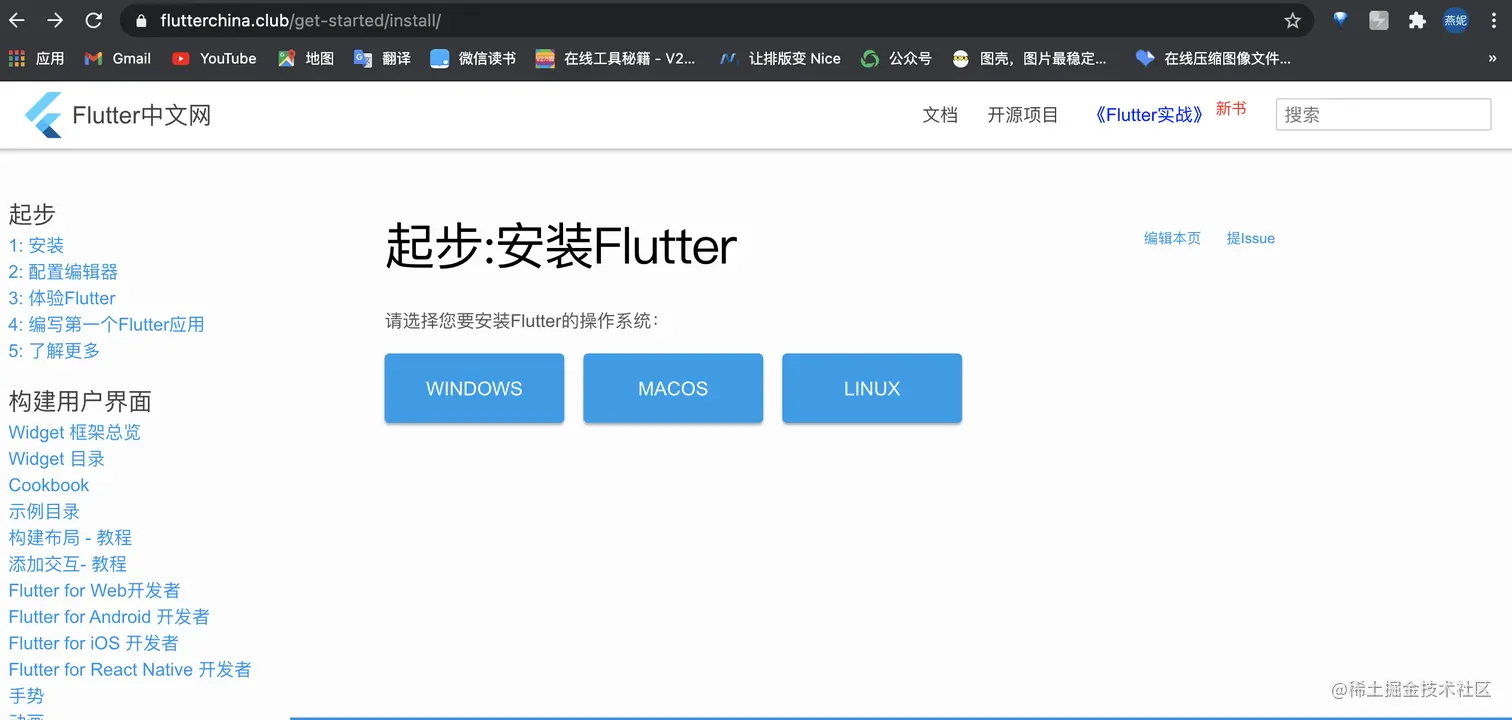Open Flutter for Android 开发者 link
The width and height of the screenshot is (1512, 720).
(109, 617)
